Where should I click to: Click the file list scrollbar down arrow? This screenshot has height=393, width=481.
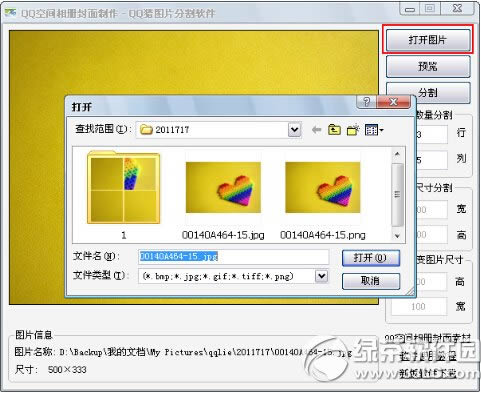click(397, 236)
